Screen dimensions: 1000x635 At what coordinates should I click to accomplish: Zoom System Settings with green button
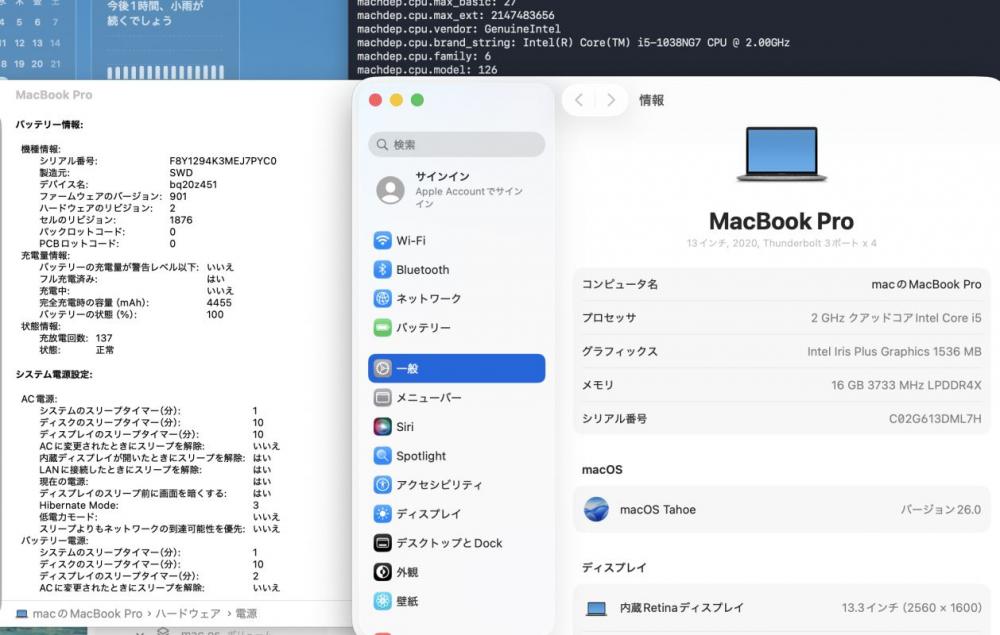(x=417, y=100)
